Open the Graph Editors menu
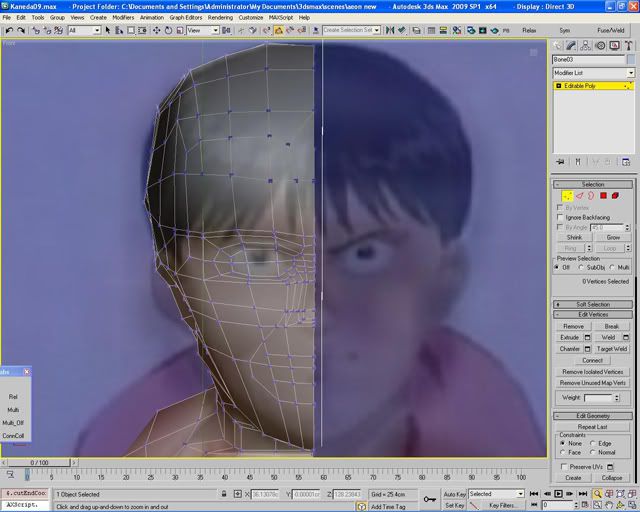 click(184, 17)
